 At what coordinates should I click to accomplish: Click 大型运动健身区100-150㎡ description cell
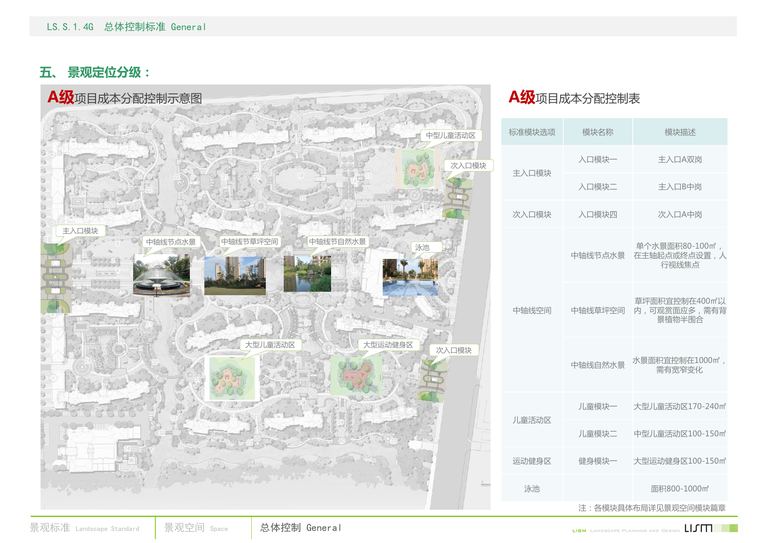[680, 461]
